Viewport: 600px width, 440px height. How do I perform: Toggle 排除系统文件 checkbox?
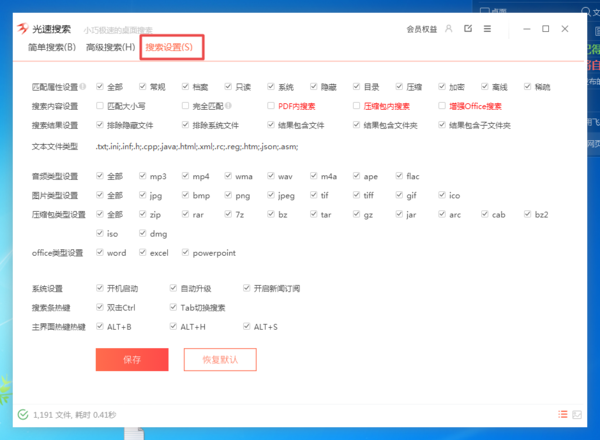pyautogui.click(x=185, y=125)
